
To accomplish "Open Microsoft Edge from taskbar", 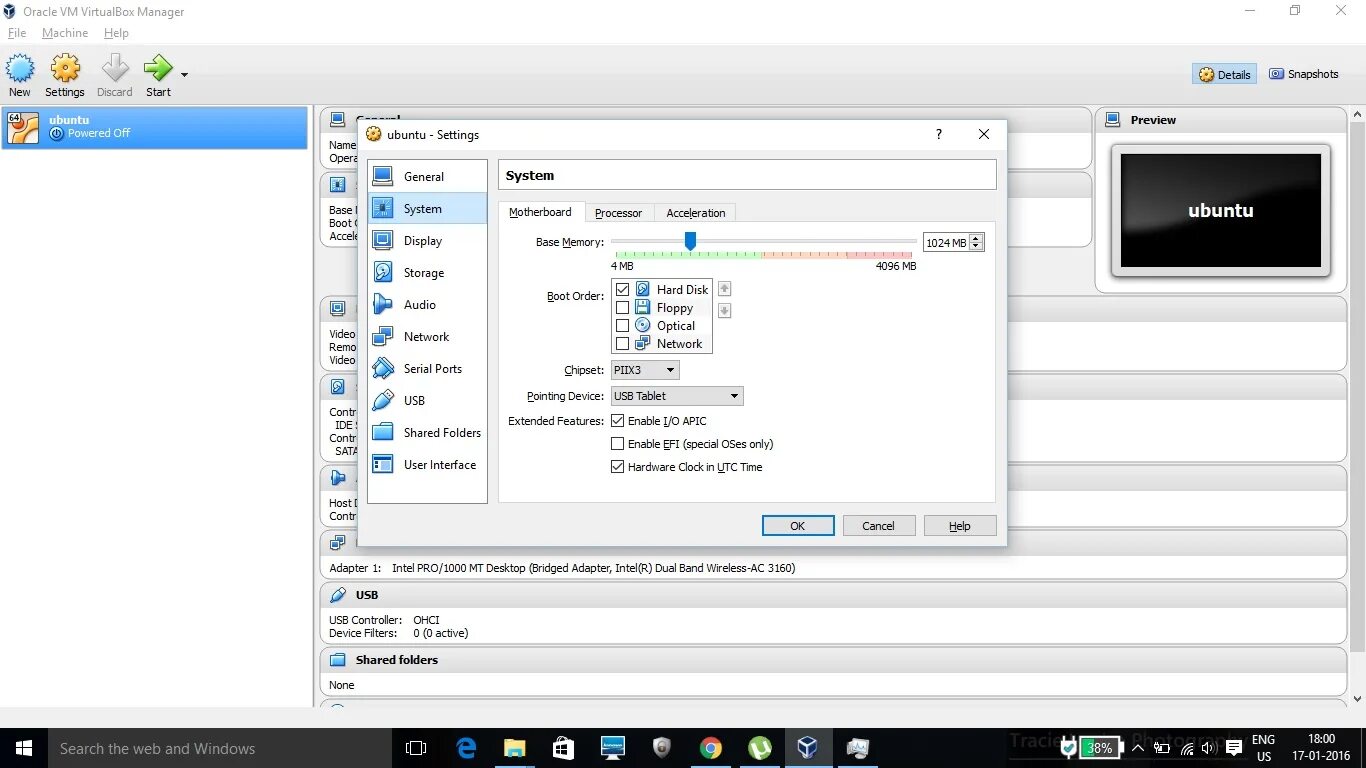I will tap(466, 748).
